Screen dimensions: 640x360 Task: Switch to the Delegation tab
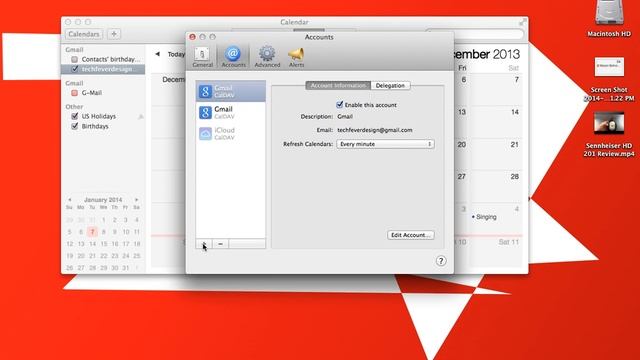390,86
